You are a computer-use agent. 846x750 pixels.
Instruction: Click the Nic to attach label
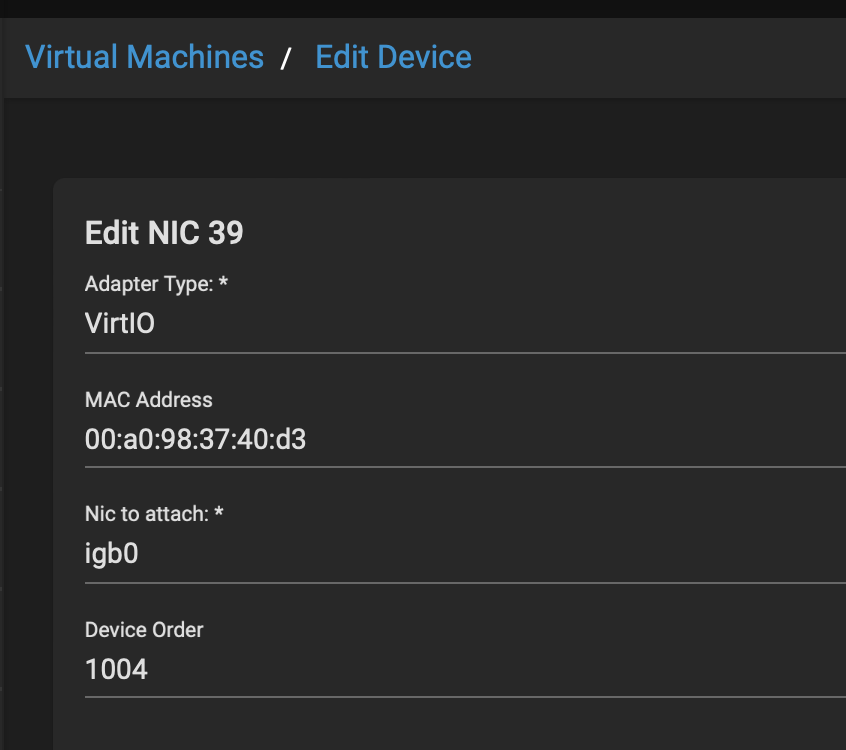tap(154, 514)
